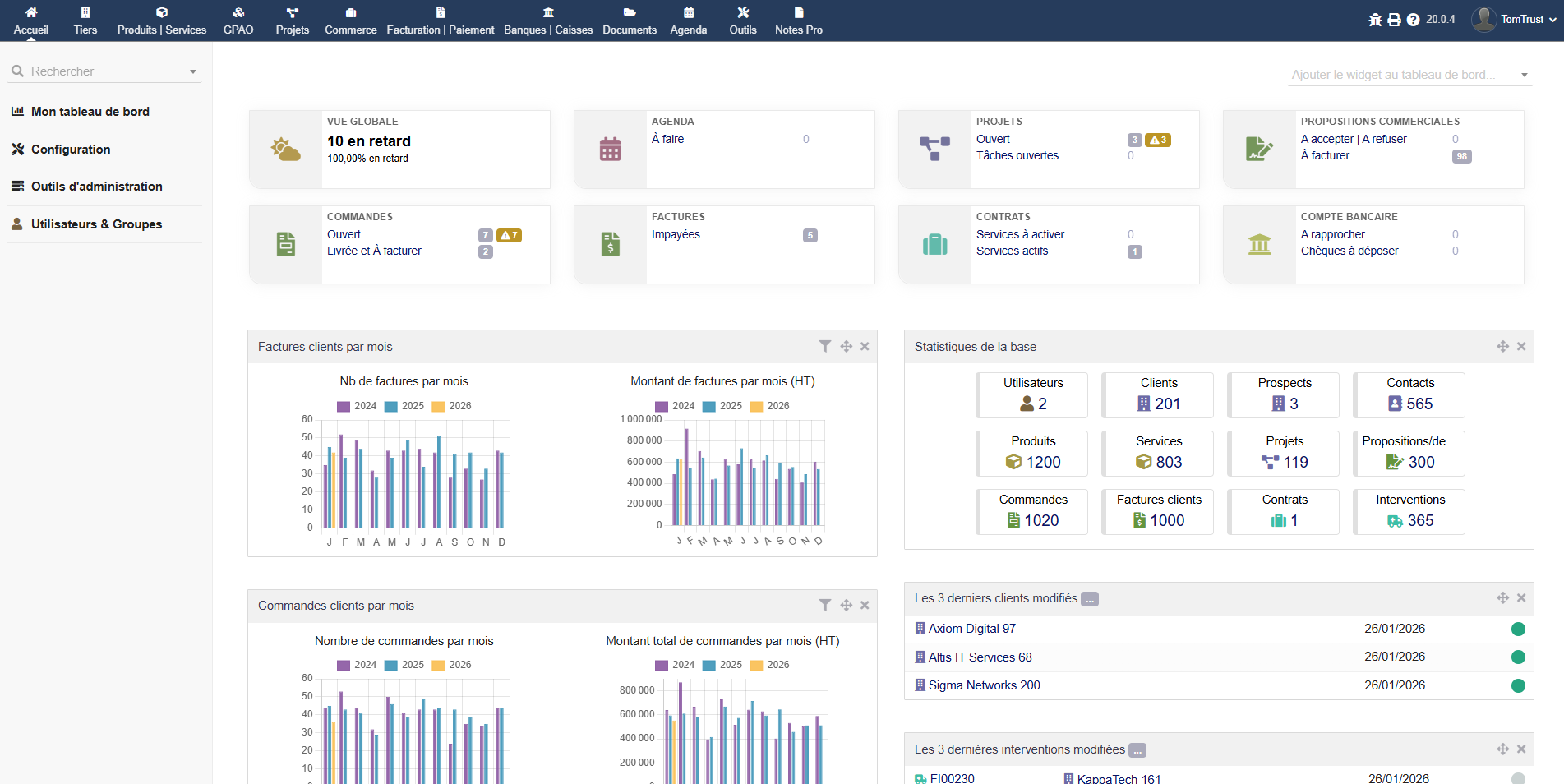Open the Configuration section in the sidebar

(x=71, y=149)
